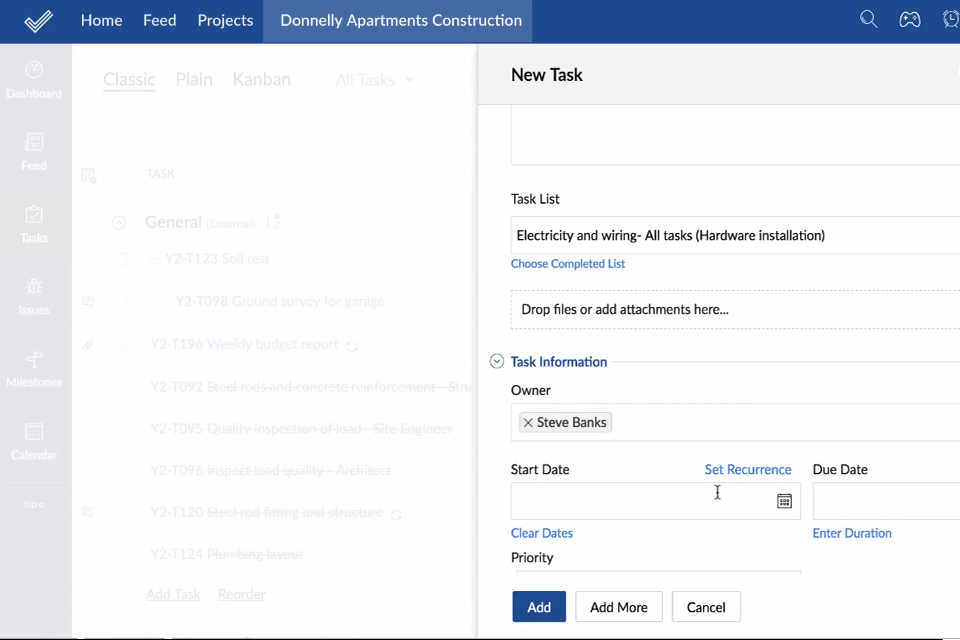Viewport: 960px width, 640px height.
Task: Click the Due Date input field
Action: pos(885,501)
